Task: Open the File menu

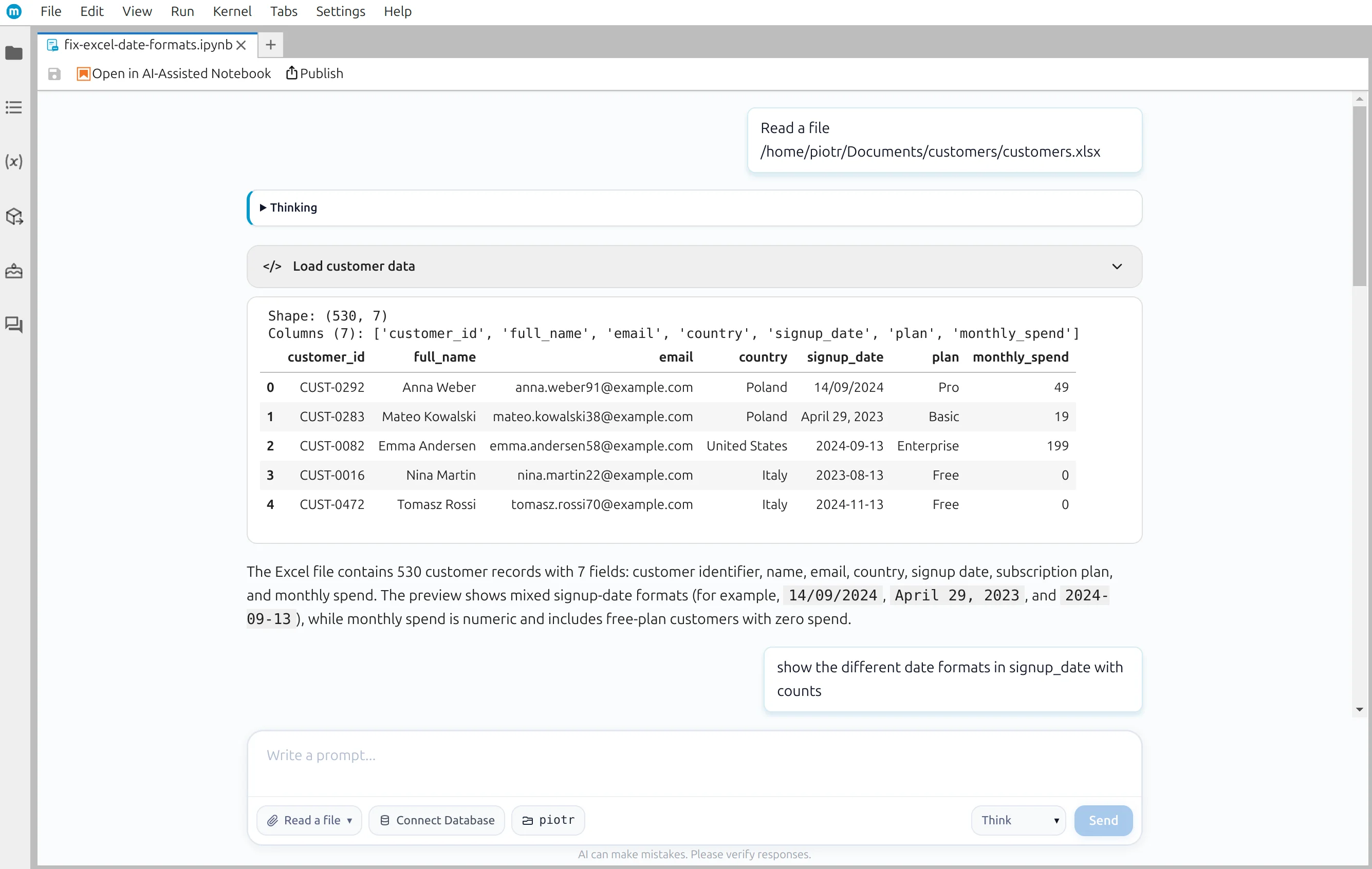Action: [x=51, y=11]
